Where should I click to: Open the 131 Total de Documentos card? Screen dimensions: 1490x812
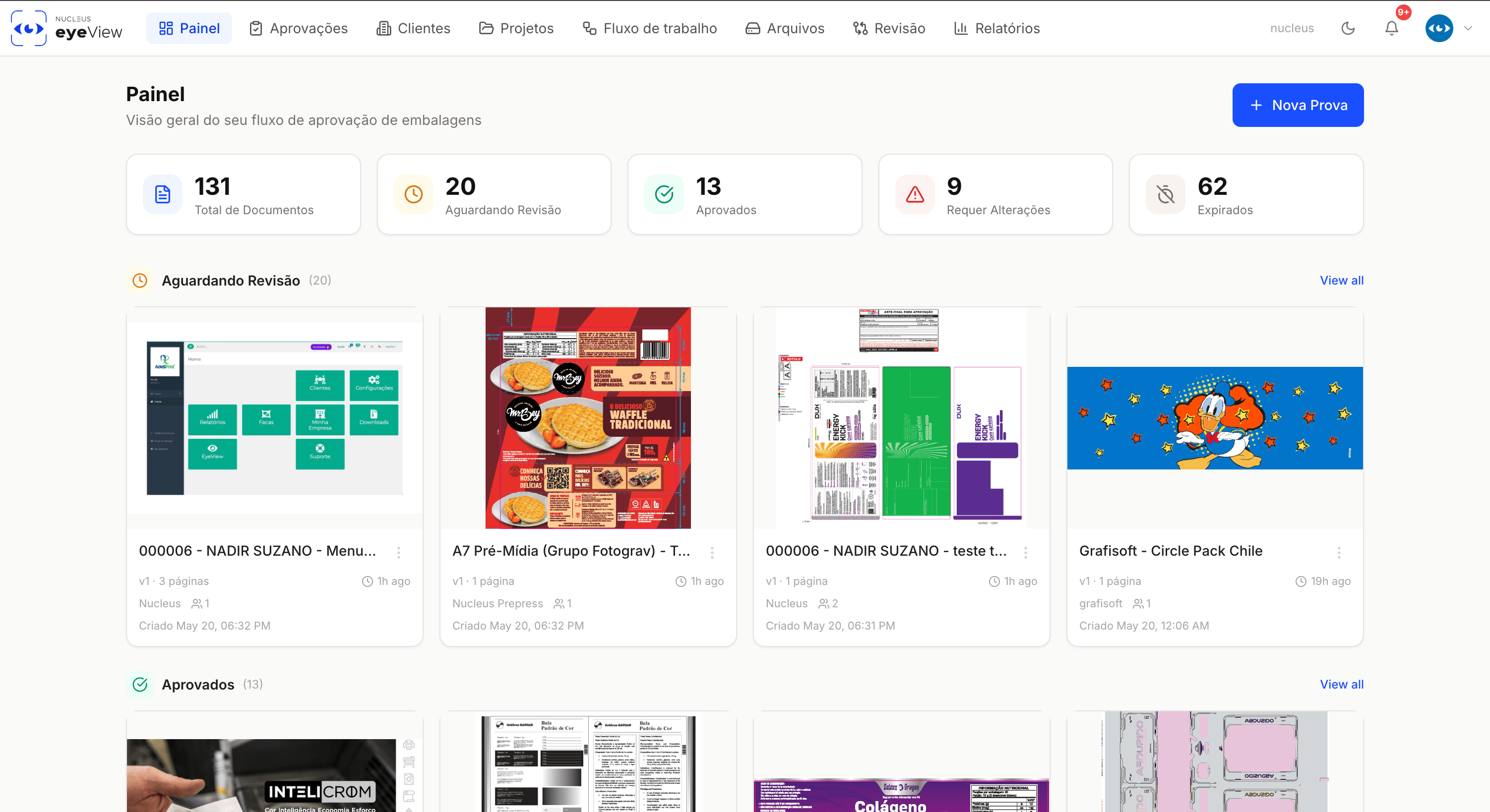pos(244,194)
